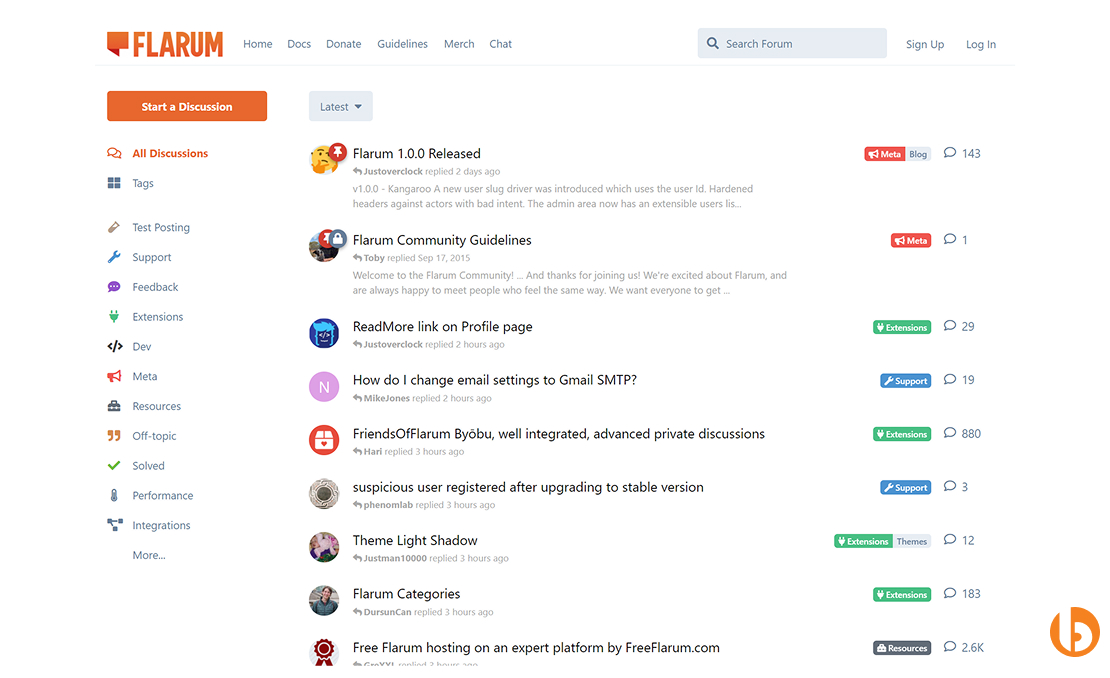Click the Dev code brackets icon
The image size is (1110, 678).
[x=115, y=346]
